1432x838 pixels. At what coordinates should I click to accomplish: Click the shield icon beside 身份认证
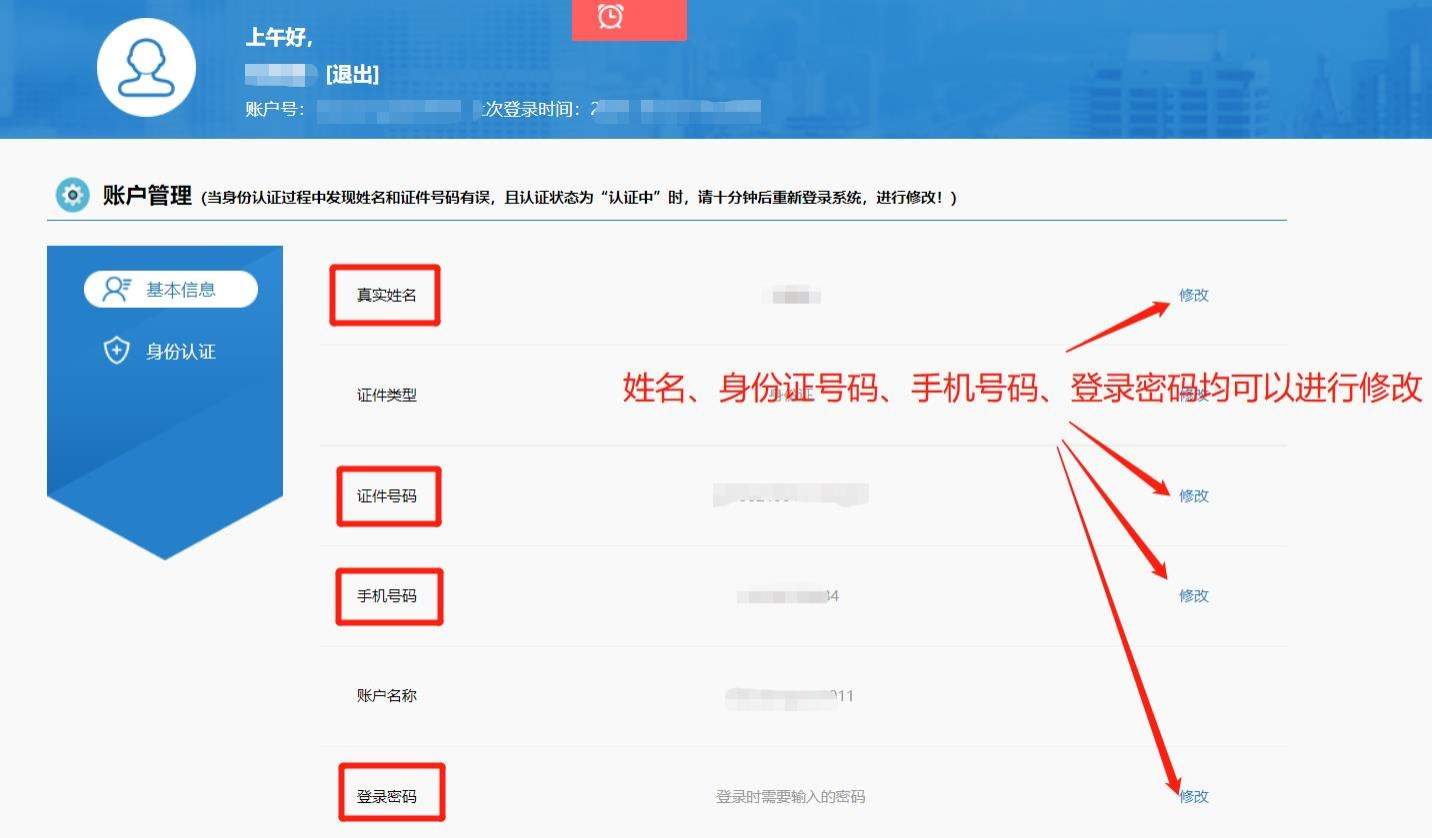coord(117,351)
